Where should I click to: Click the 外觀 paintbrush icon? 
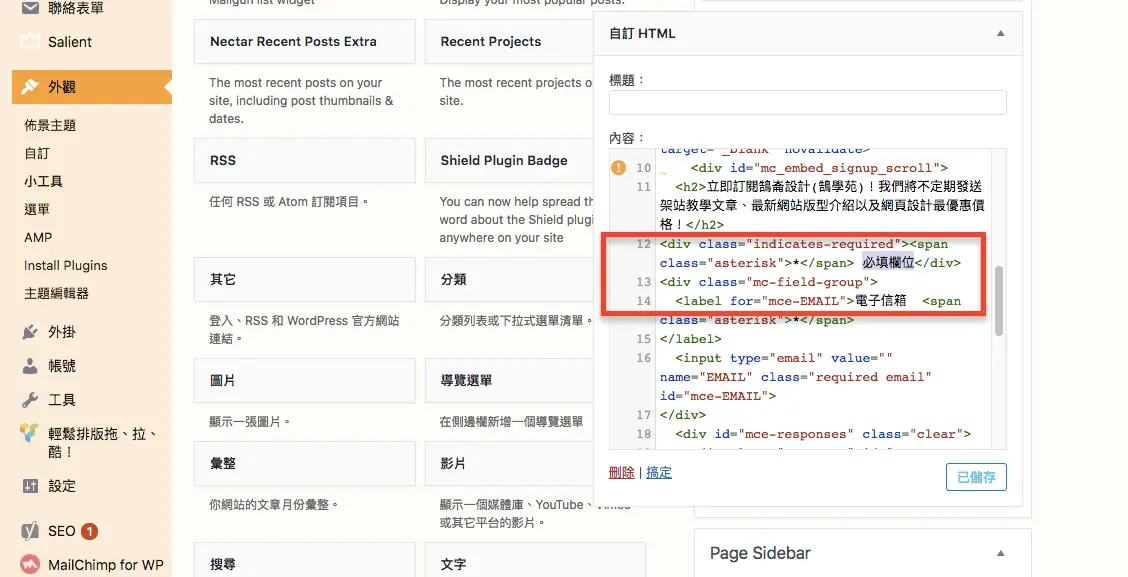(x=30, y=87)
